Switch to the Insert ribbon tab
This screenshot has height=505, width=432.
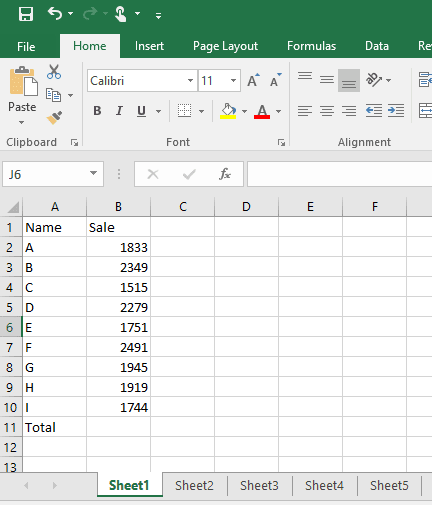click(149, 46)
